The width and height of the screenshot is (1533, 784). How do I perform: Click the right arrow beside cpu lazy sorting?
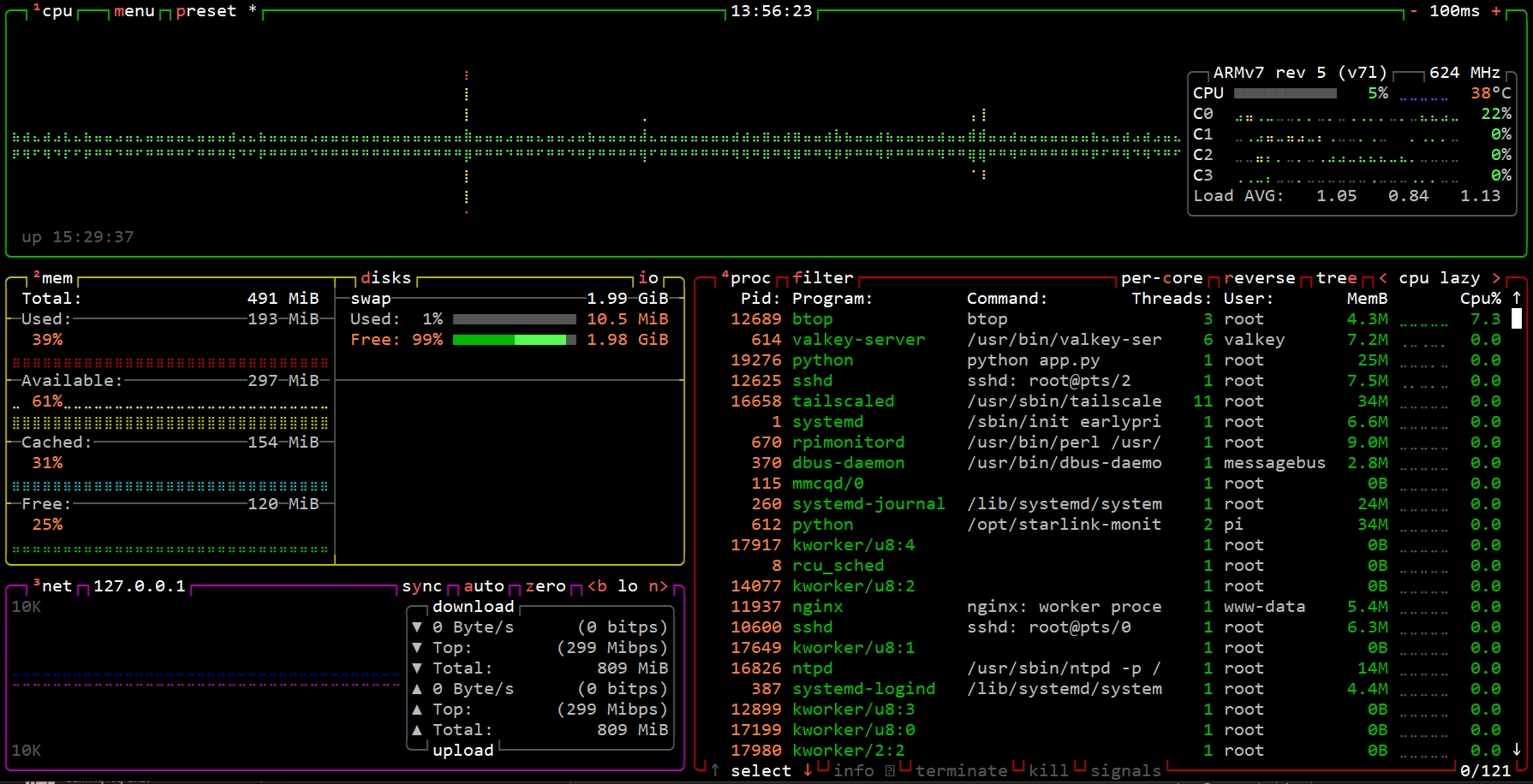pyautogui.click(x=1496, y=278)
